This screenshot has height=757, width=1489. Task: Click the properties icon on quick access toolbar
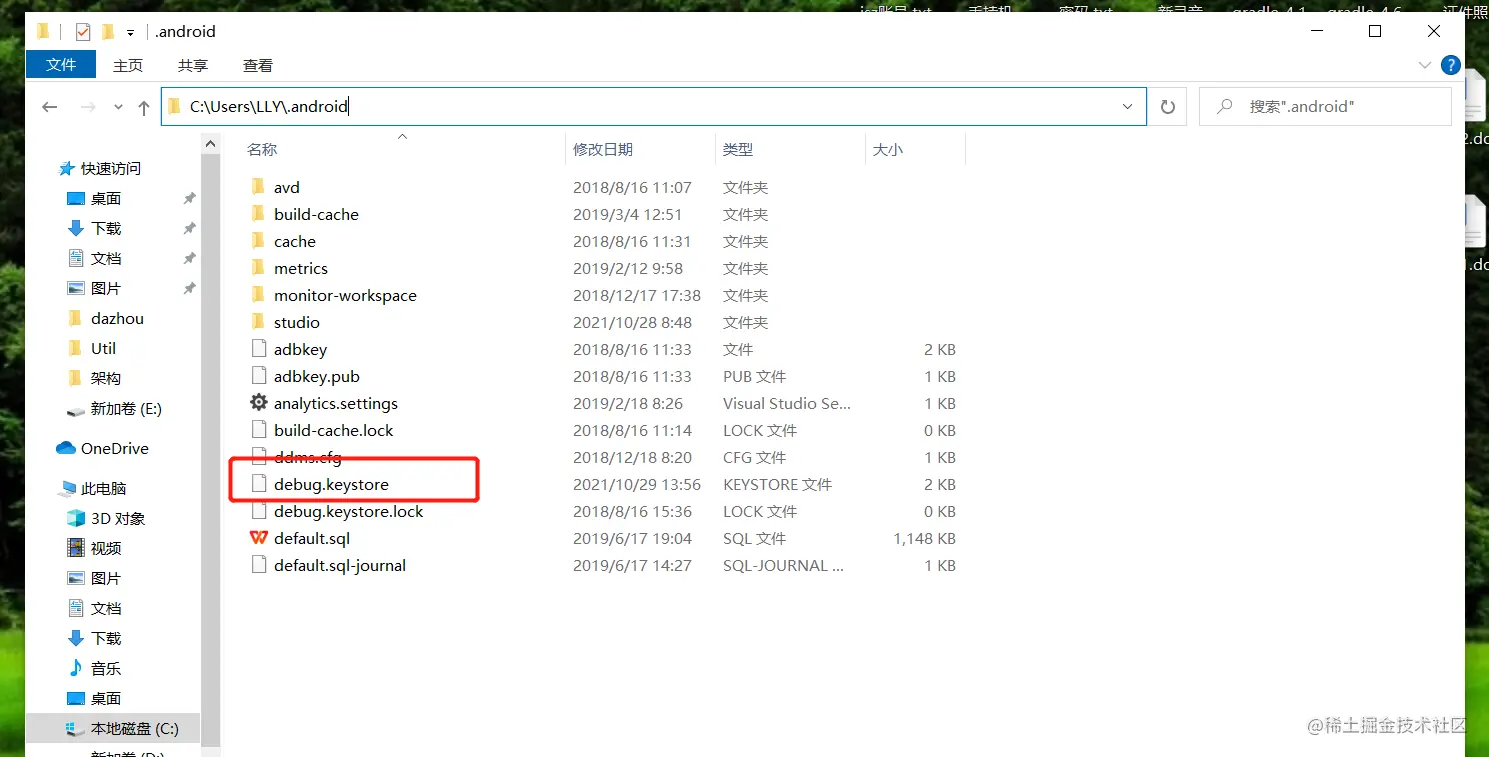pos(82,31)
